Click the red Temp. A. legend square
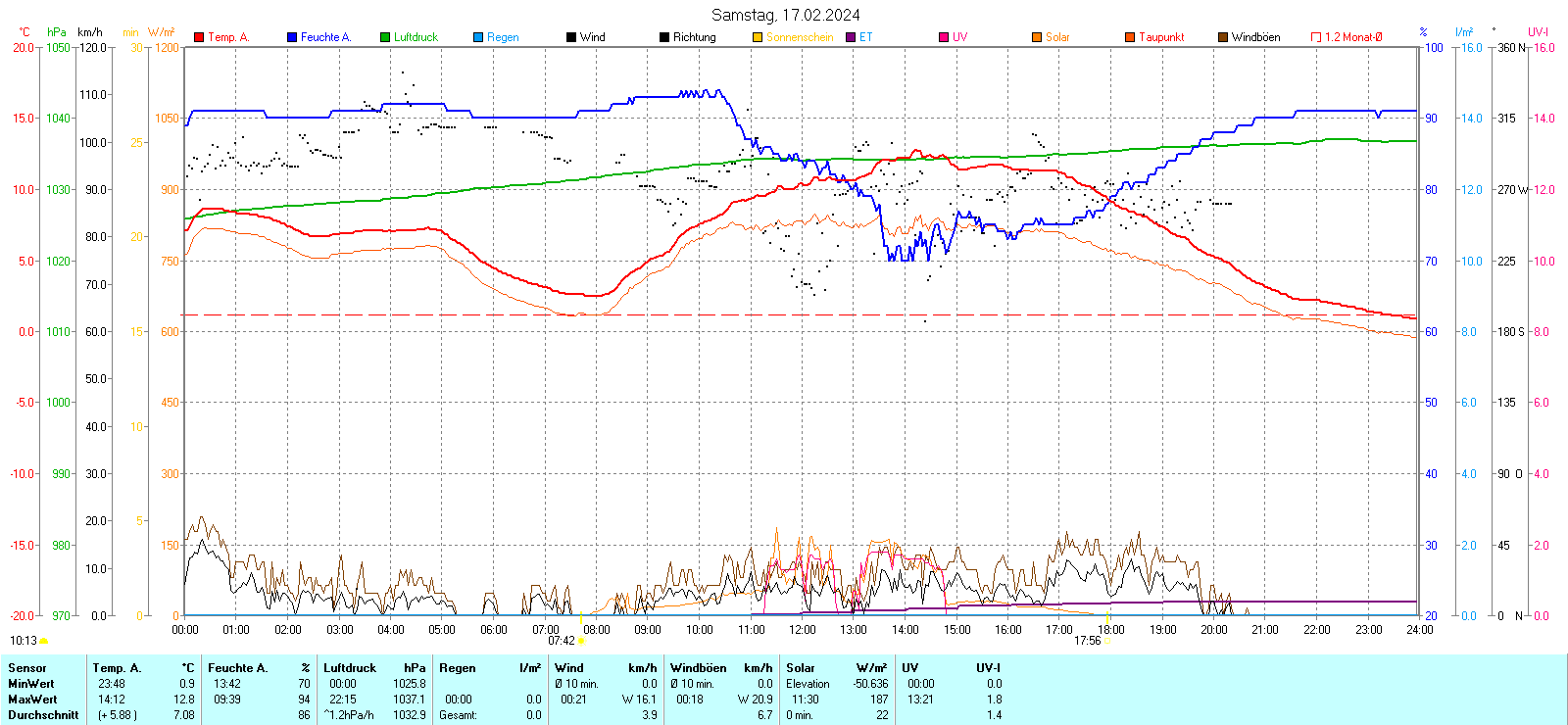1568x725 pixels. pyautogui.click(x=199, y=37)
